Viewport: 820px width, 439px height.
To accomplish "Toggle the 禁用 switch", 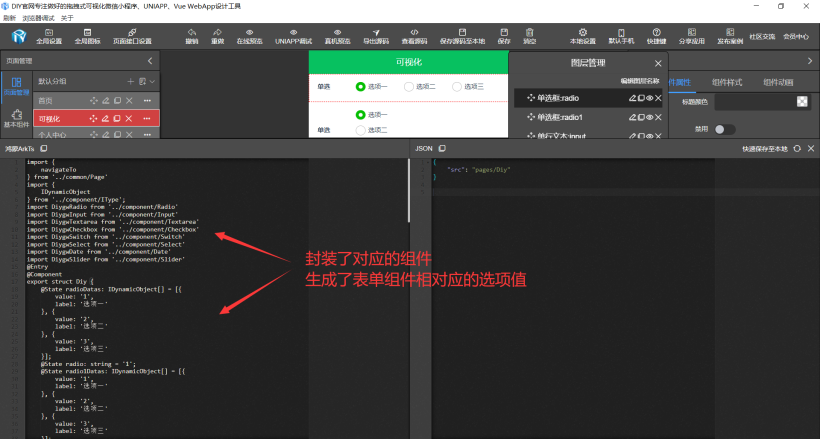I will [723, 129].
